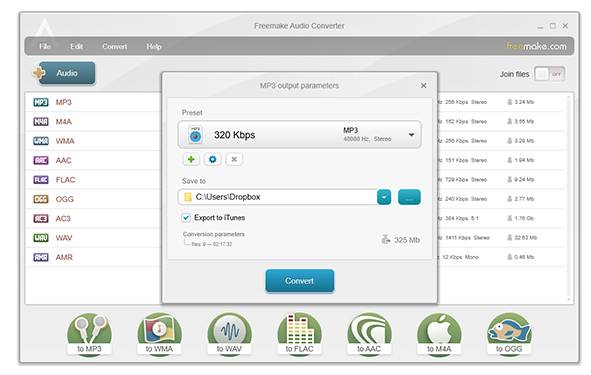Click the WAV format badge in file list
This screenshot has height=375, width=591.
pos(41,238)
